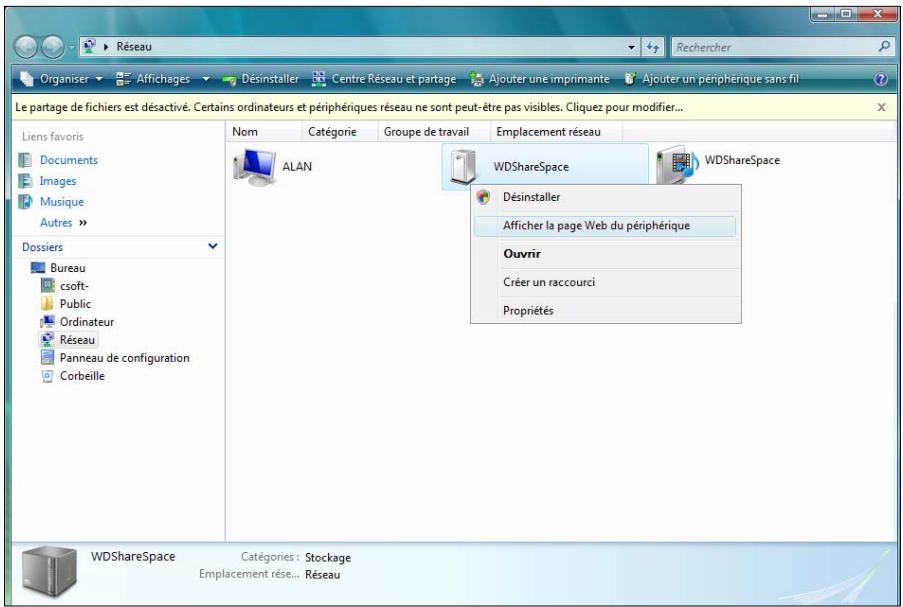Sort by Groupe de travail column header
Screen dimensions: 903x607
434,132
